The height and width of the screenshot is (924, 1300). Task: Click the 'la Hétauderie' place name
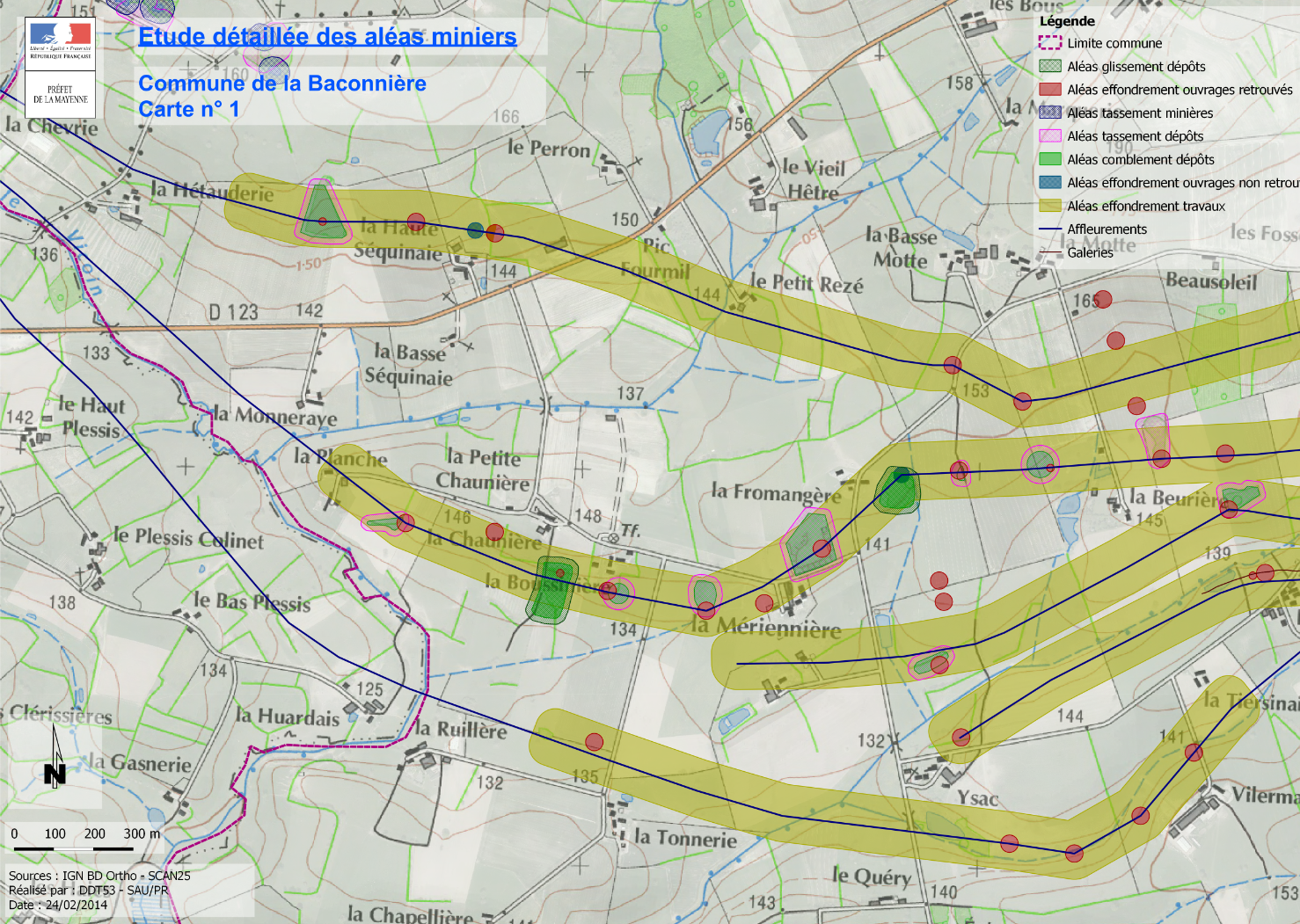point(212,191)
